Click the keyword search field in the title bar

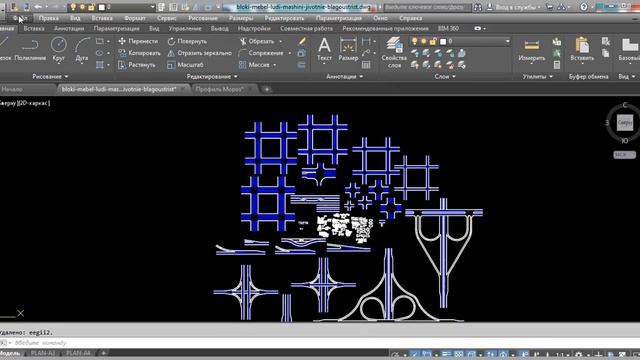click(427, 7)
